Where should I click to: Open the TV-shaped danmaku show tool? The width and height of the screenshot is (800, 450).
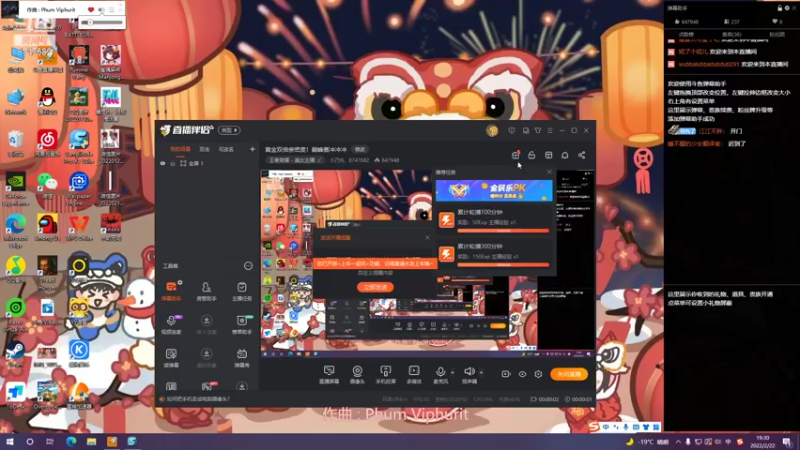click(242, 357)
